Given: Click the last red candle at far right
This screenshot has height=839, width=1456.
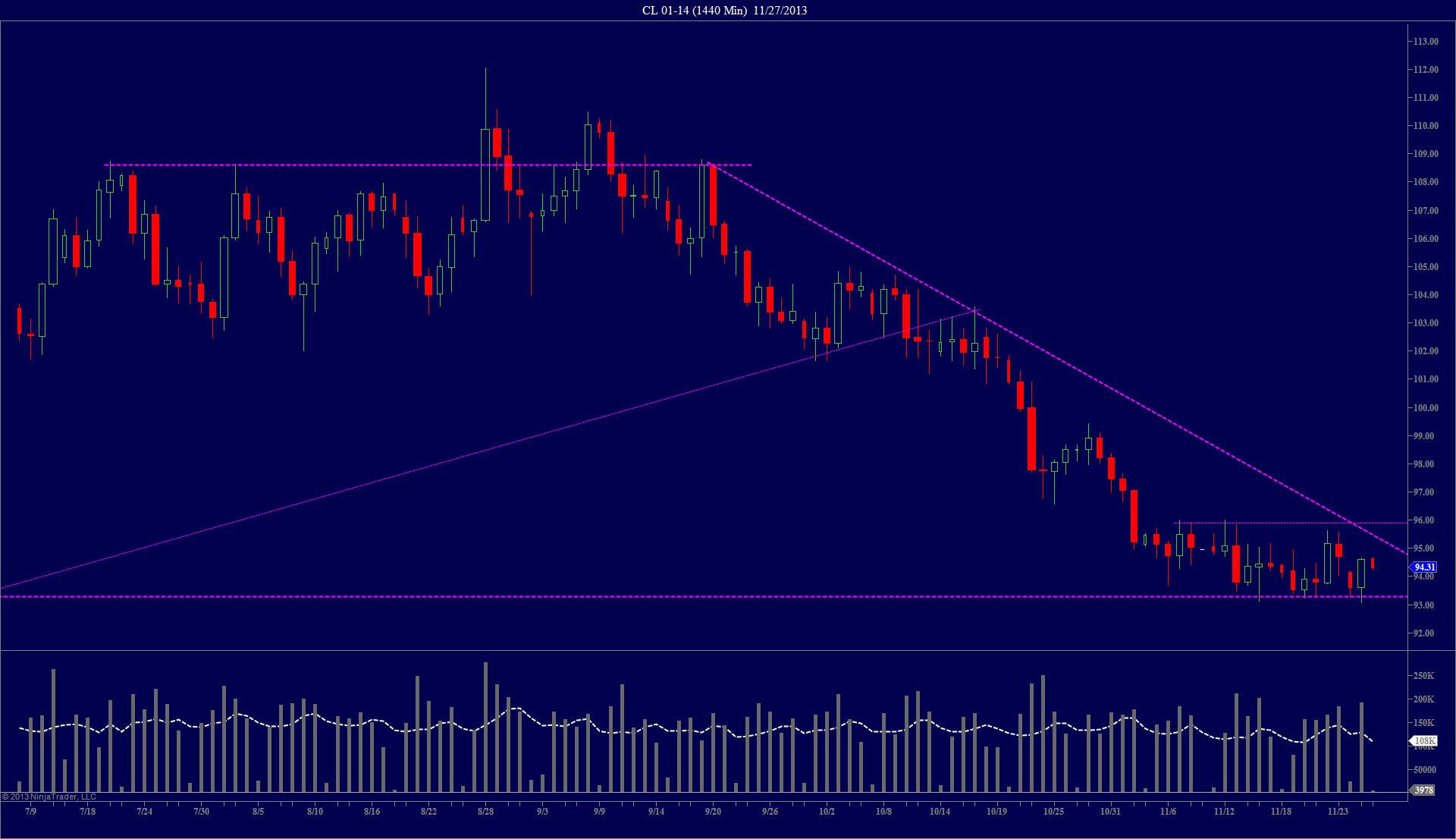Looking at the screenshot, I should [1373, 563].
